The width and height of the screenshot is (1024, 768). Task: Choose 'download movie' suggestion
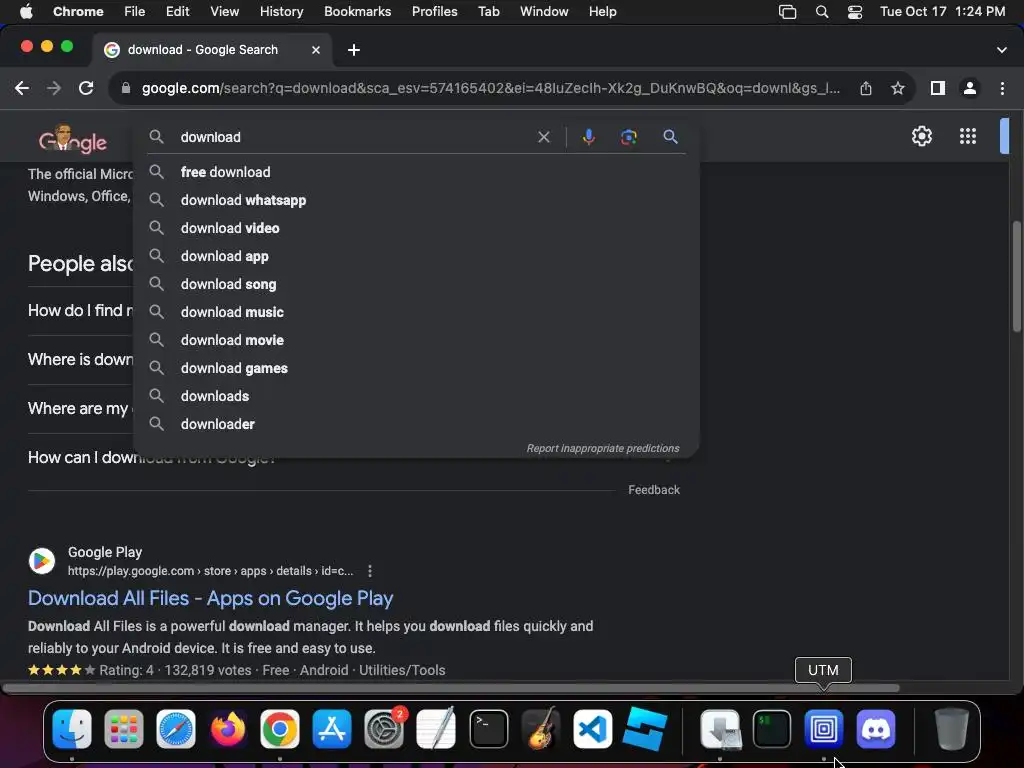(x=416, y=340)
